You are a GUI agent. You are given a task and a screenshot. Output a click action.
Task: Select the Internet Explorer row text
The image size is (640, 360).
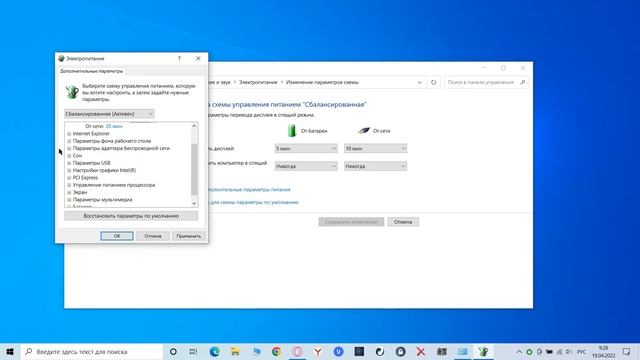91,134
